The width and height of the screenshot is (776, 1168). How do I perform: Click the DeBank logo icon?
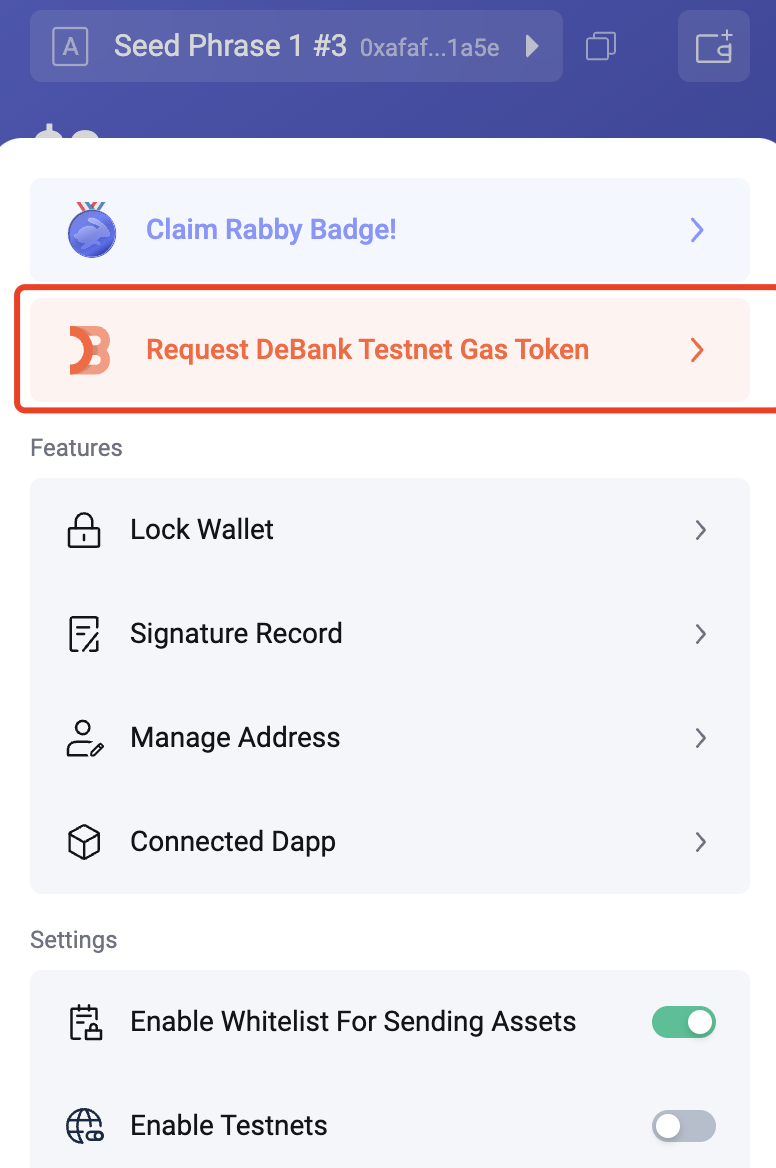[90, 350]
